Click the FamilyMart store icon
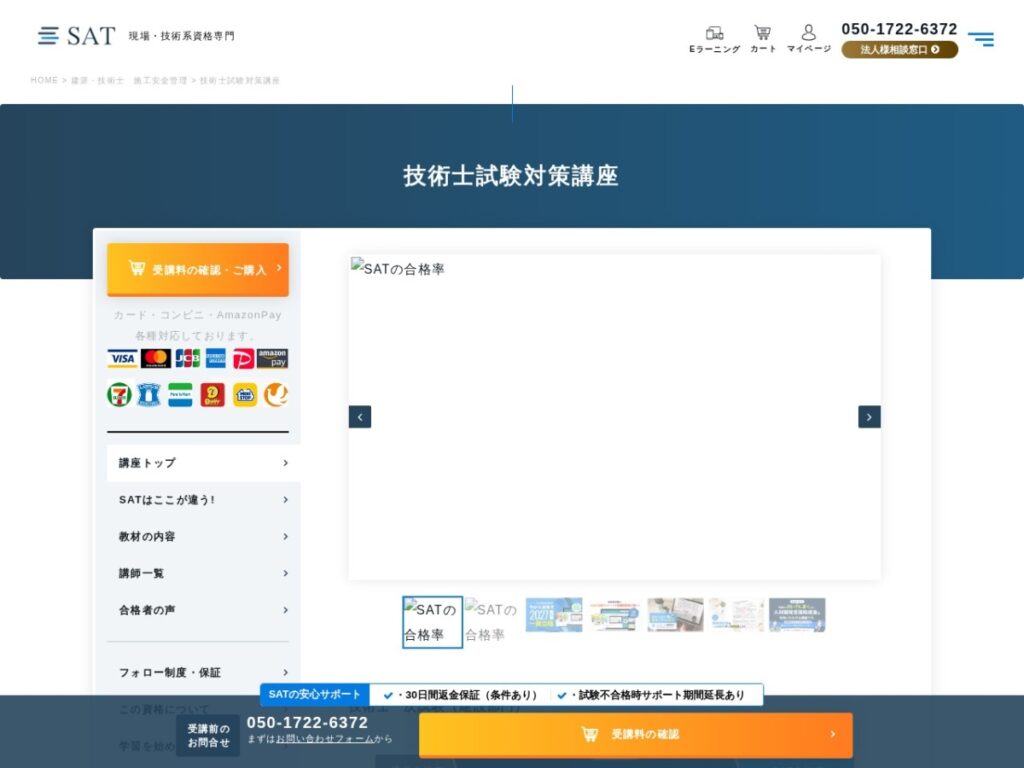 (x=180, y=394)
